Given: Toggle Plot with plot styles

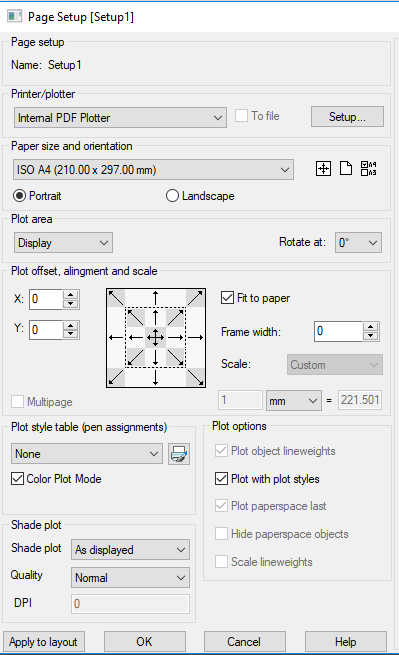Looking at the screenshot, I should pyautogui.click(x=221, y=479).
